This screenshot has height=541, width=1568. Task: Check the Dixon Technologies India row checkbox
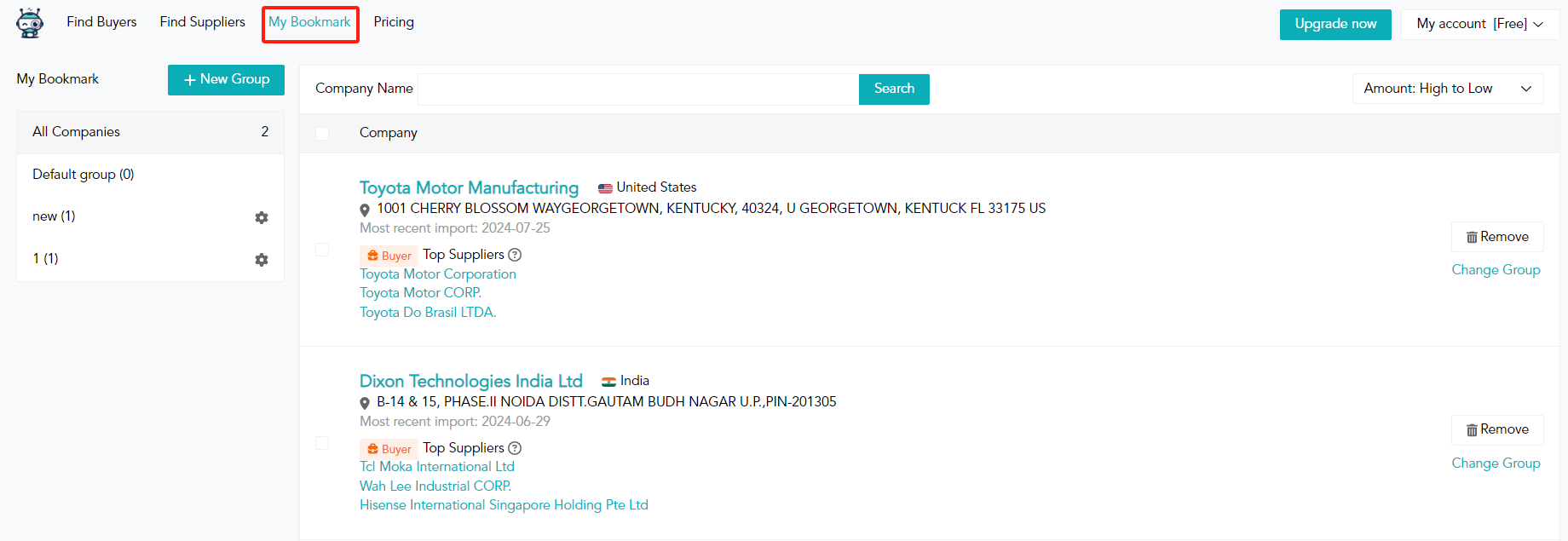pyautogui.click(x=322, y=443)
